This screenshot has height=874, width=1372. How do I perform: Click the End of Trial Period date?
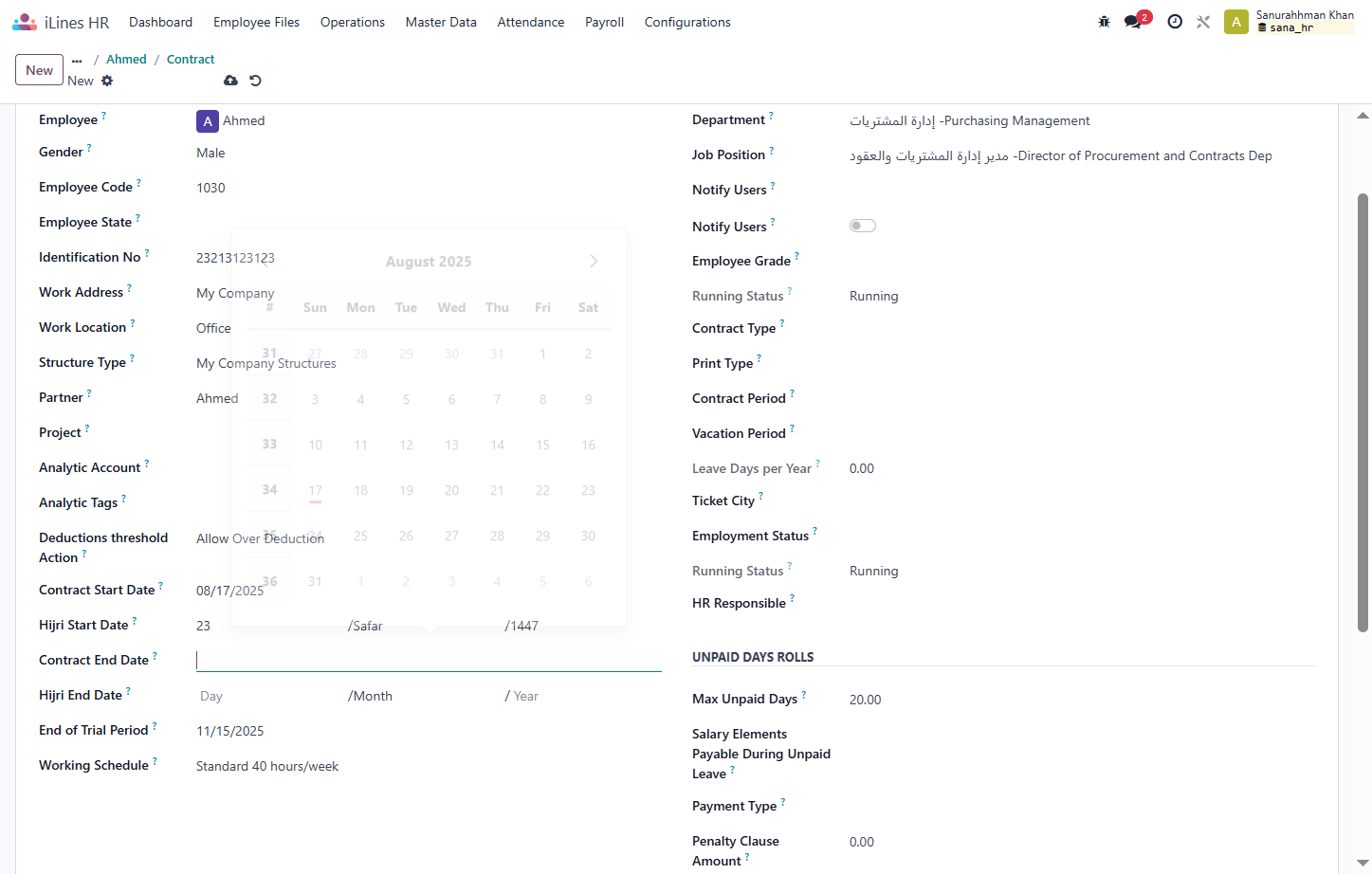coord(429,731)
